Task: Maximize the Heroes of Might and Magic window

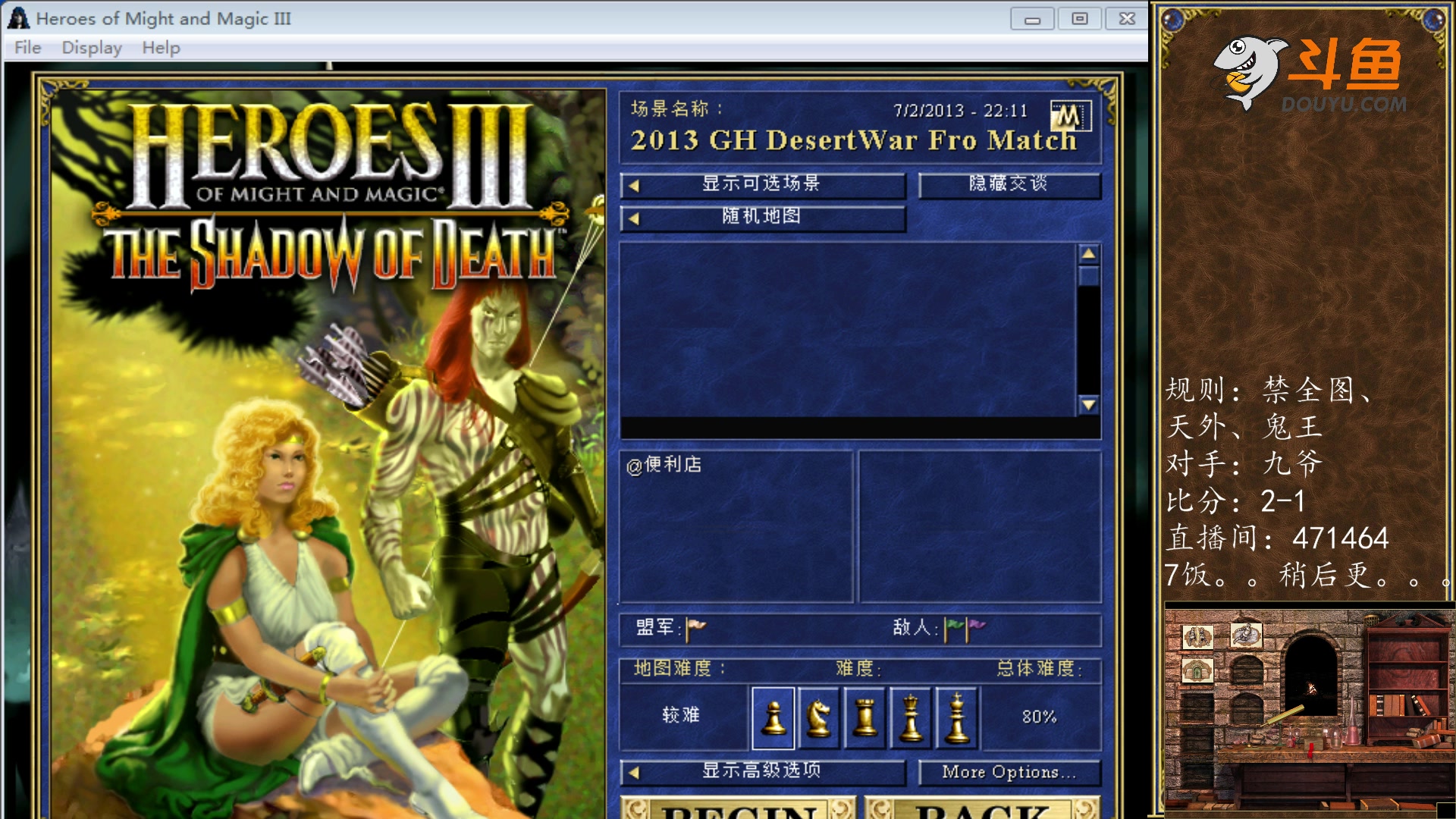Action: click(x=1079, y=19)
